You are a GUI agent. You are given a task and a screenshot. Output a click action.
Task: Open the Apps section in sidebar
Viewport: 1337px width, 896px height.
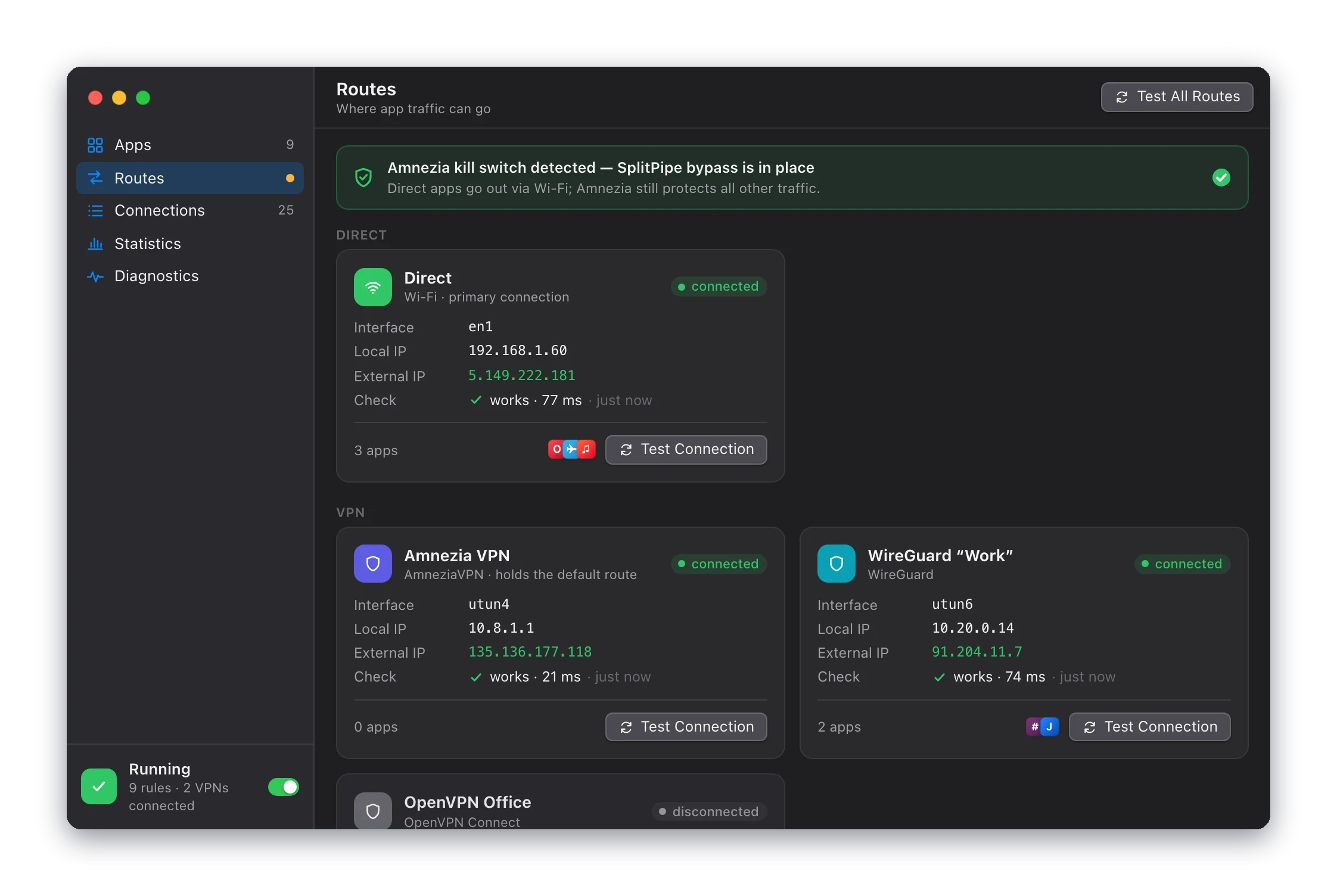click(x=190, y=145)
